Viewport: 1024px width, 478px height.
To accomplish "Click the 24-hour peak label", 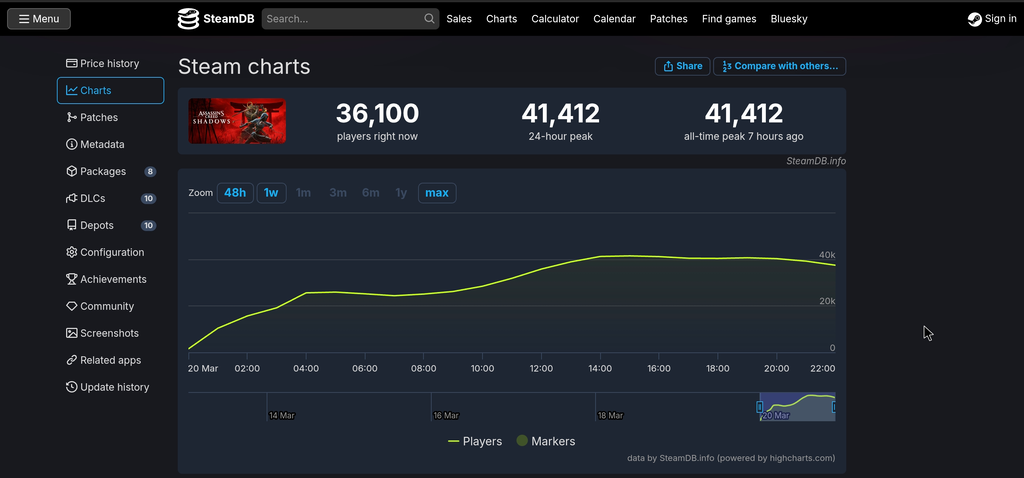I will [x=560, y=136].
